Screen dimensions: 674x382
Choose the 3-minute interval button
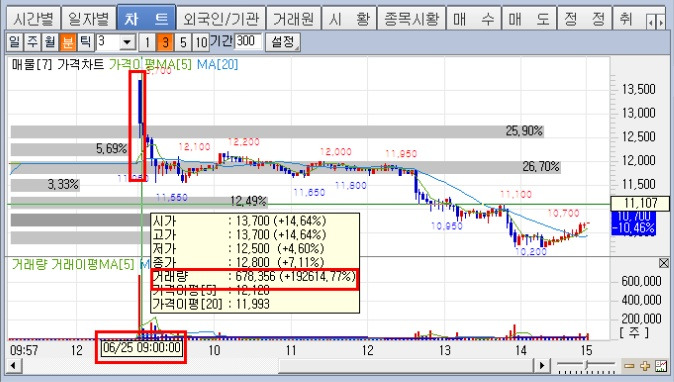click(x=165, y=42)
